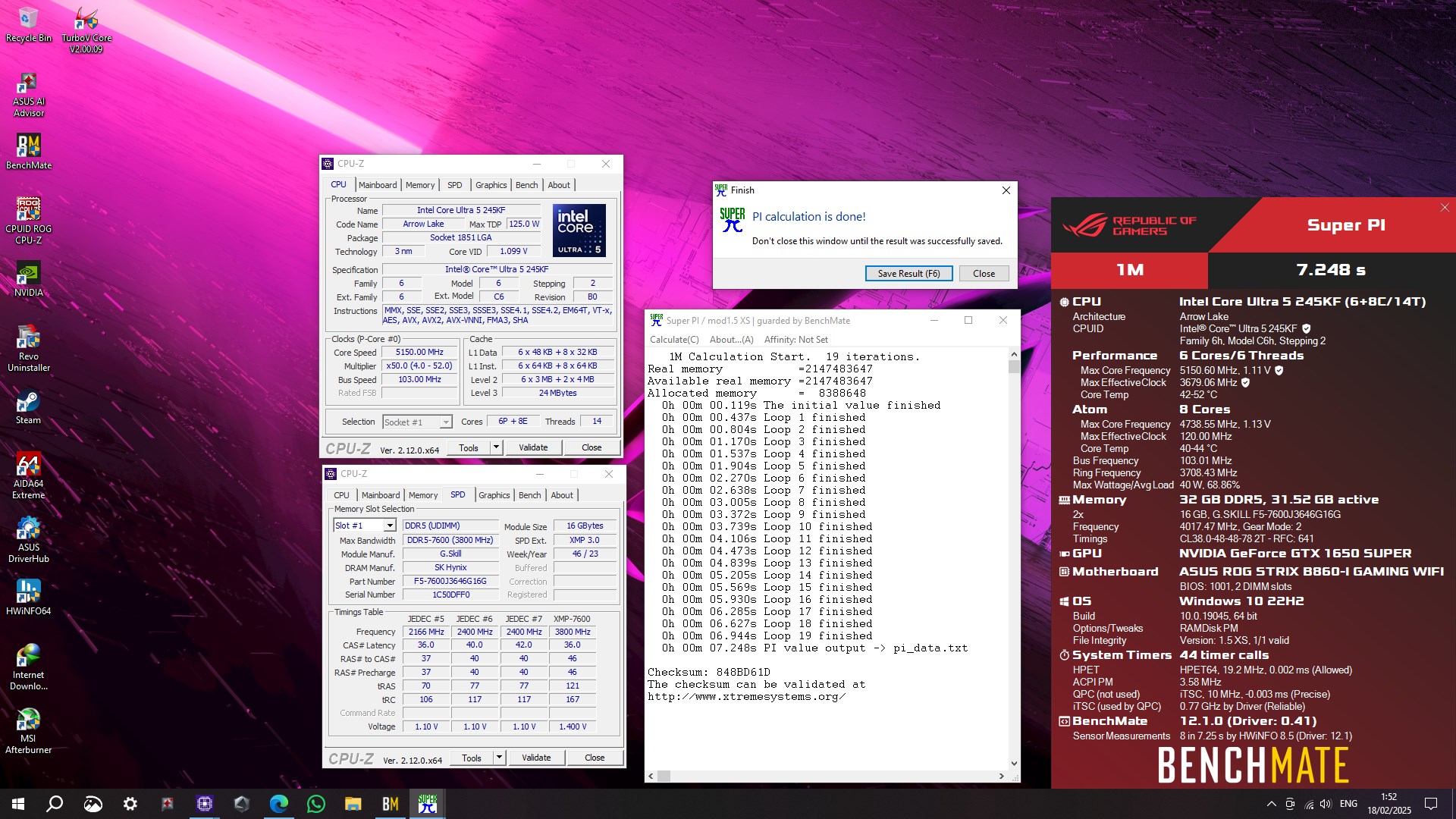This screenshot has width=1456, height=819.
Task: Click Close button in Finish dialog
Action: [x=984, y=274]
